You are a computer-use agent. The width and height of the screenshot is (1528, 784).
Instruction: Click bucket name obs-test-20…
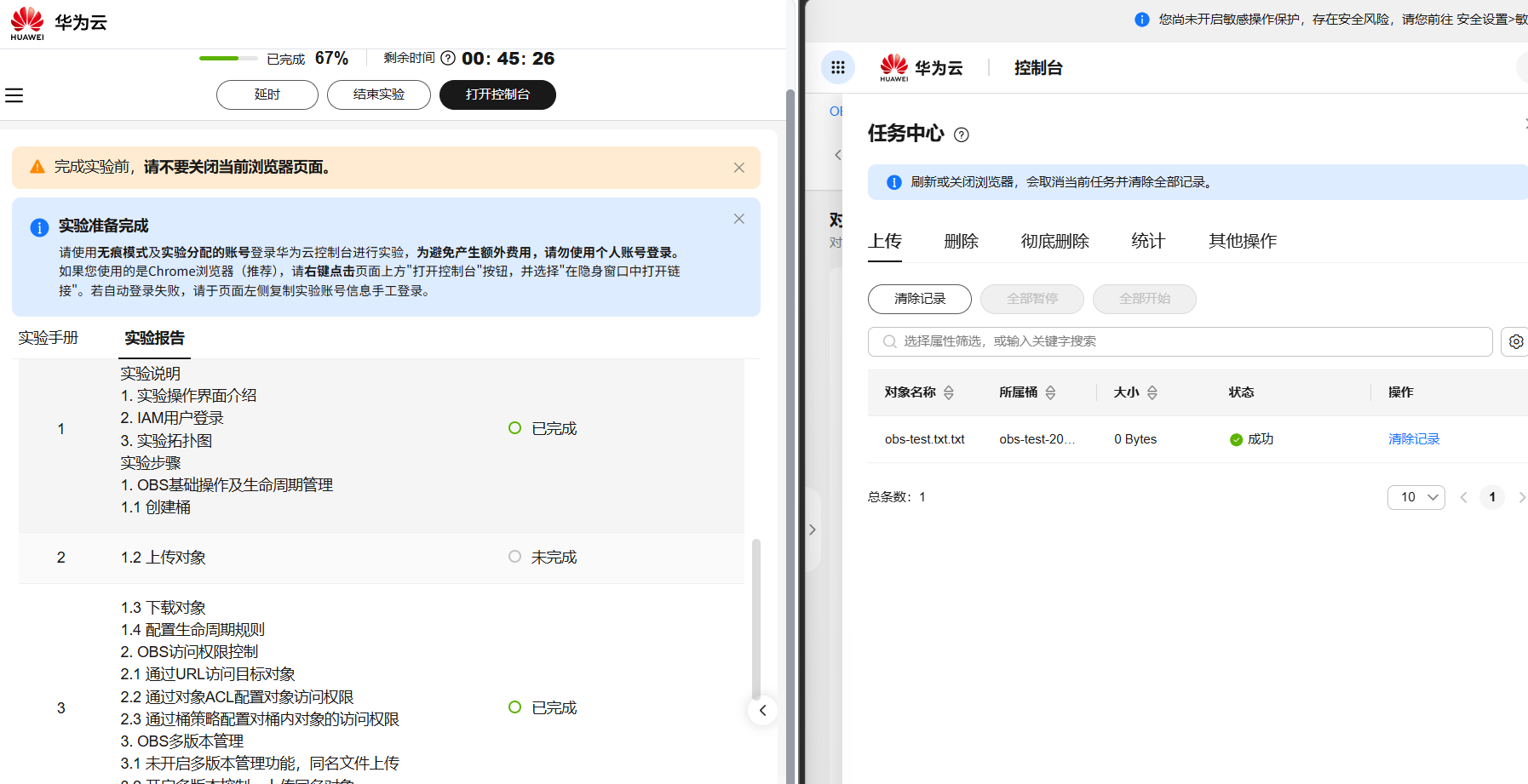point(1037,439)
